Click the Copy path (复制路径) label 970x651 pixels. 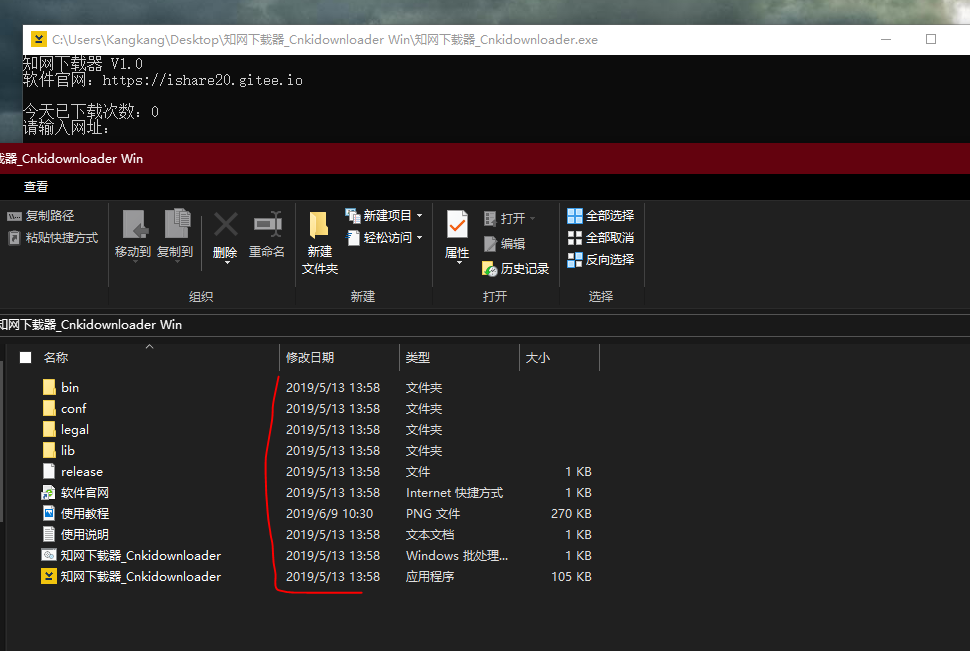click(x=50, y=216)
